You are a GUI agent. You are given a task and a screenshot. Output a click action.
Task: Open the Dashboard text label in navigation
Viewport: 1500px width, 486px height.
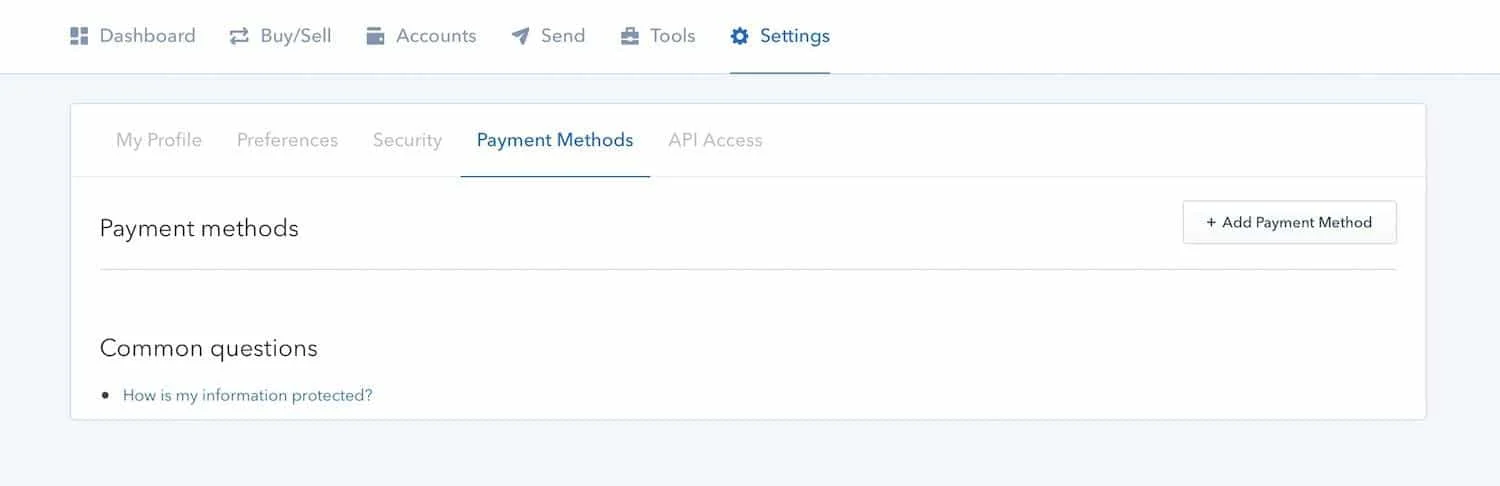point(147,36)
